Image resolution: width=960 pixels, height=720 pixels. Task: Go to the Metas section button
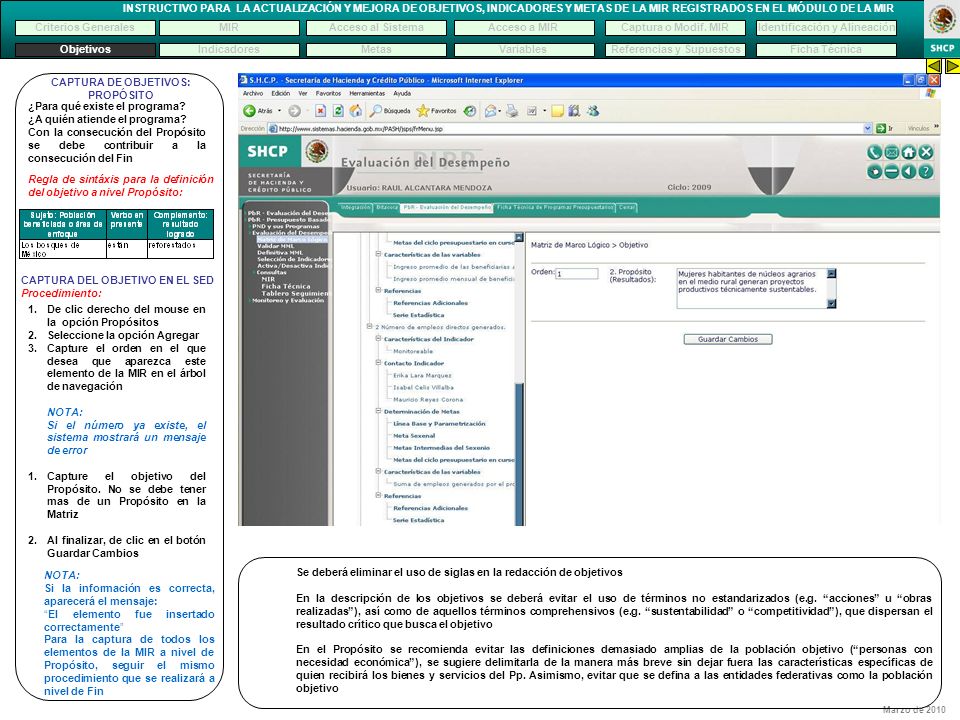tap(376, 50)
